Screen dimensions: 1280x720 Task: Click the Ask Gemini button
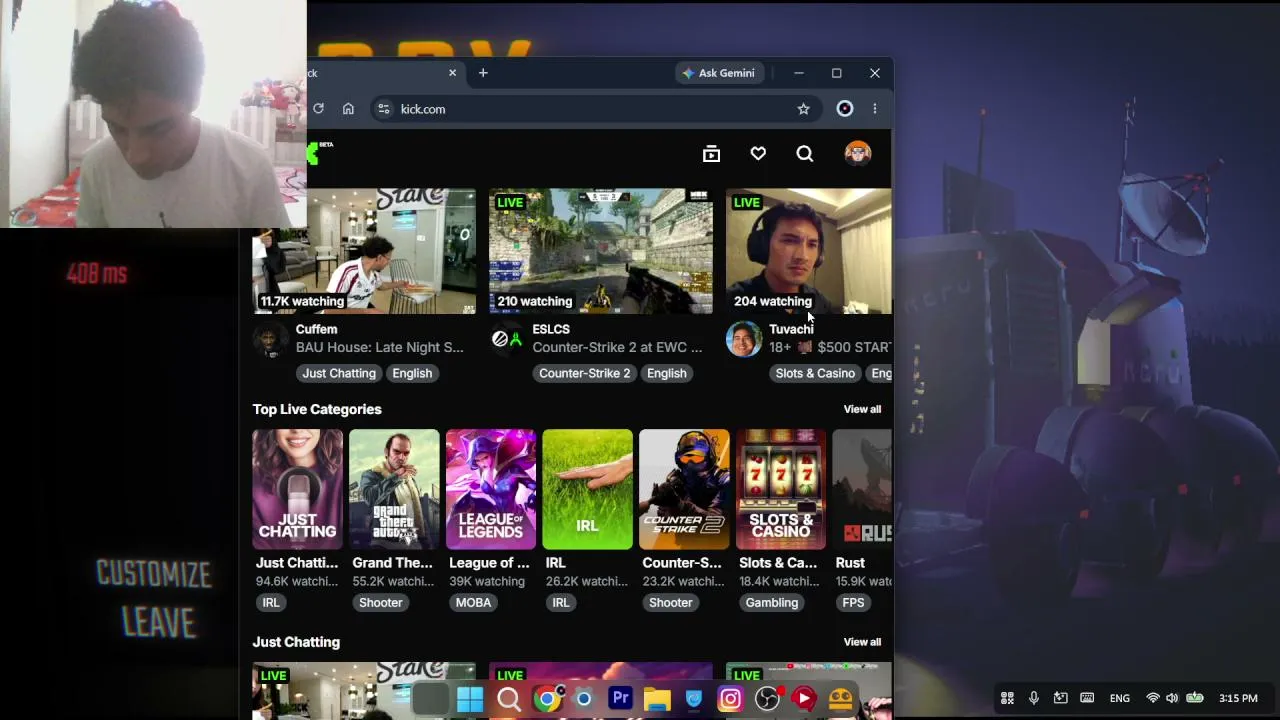pos(718,73)
